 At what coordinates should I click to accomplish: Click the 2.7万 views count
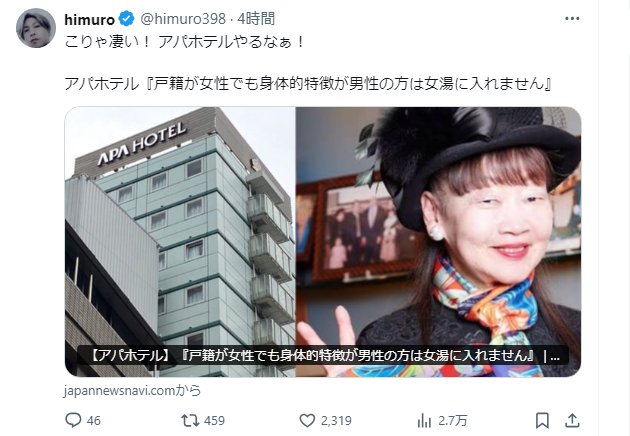click(x=452, y=421)
